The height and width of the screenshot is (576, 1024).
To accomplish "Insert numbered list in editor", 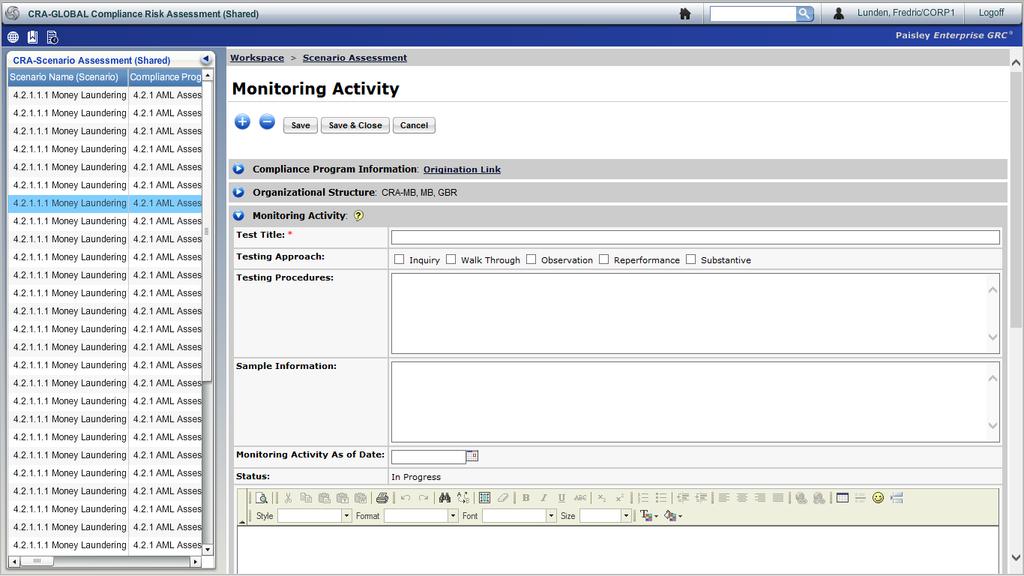I will 643,498.
